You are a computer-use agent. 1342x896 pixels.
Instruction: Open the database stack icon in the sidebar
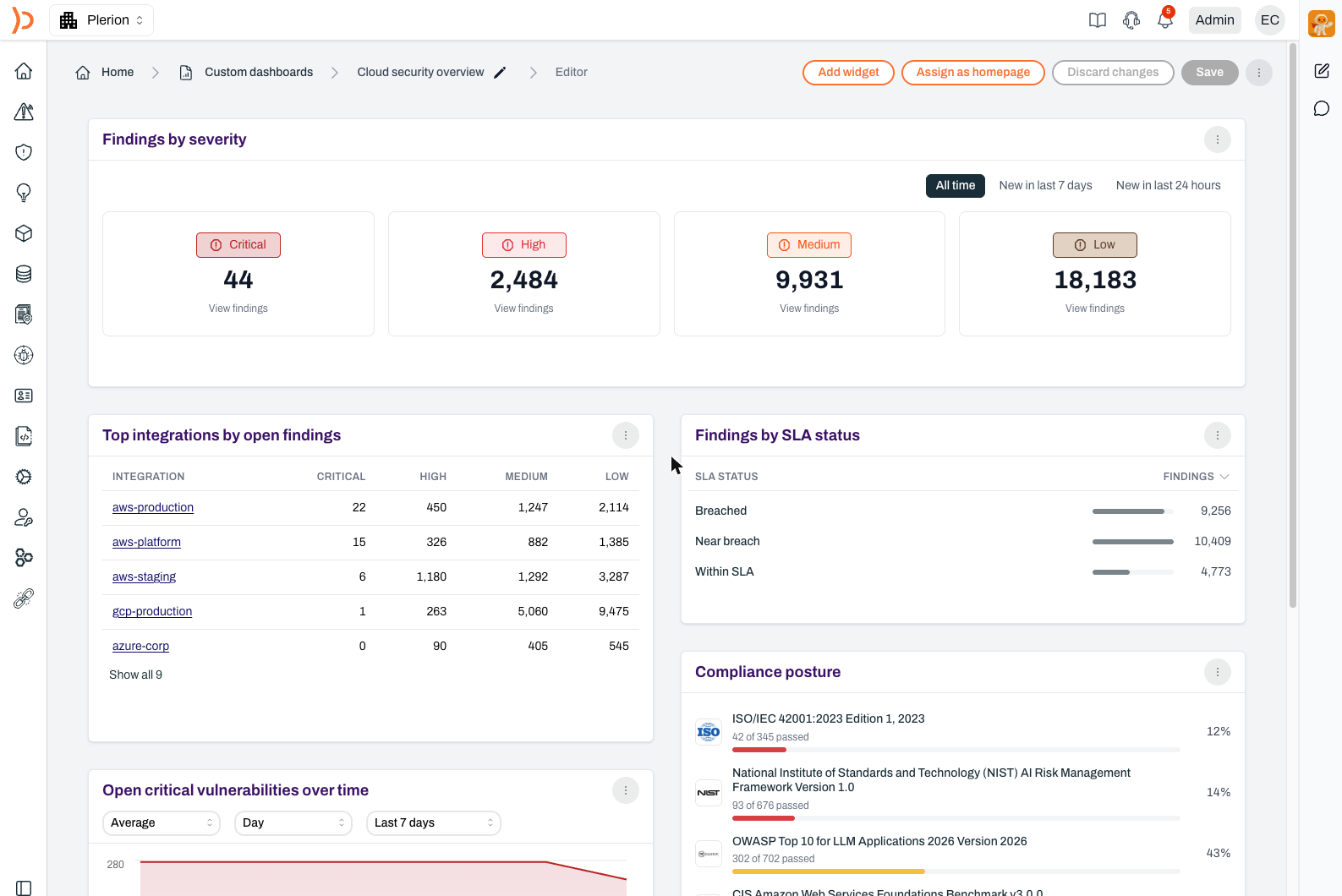click(x=23, y=274)
